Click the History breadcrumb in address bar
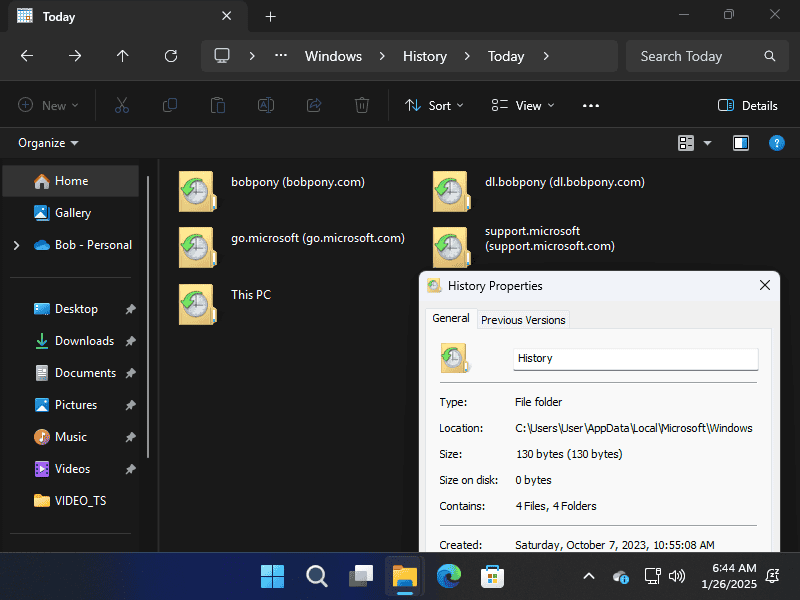 (424, 56)
